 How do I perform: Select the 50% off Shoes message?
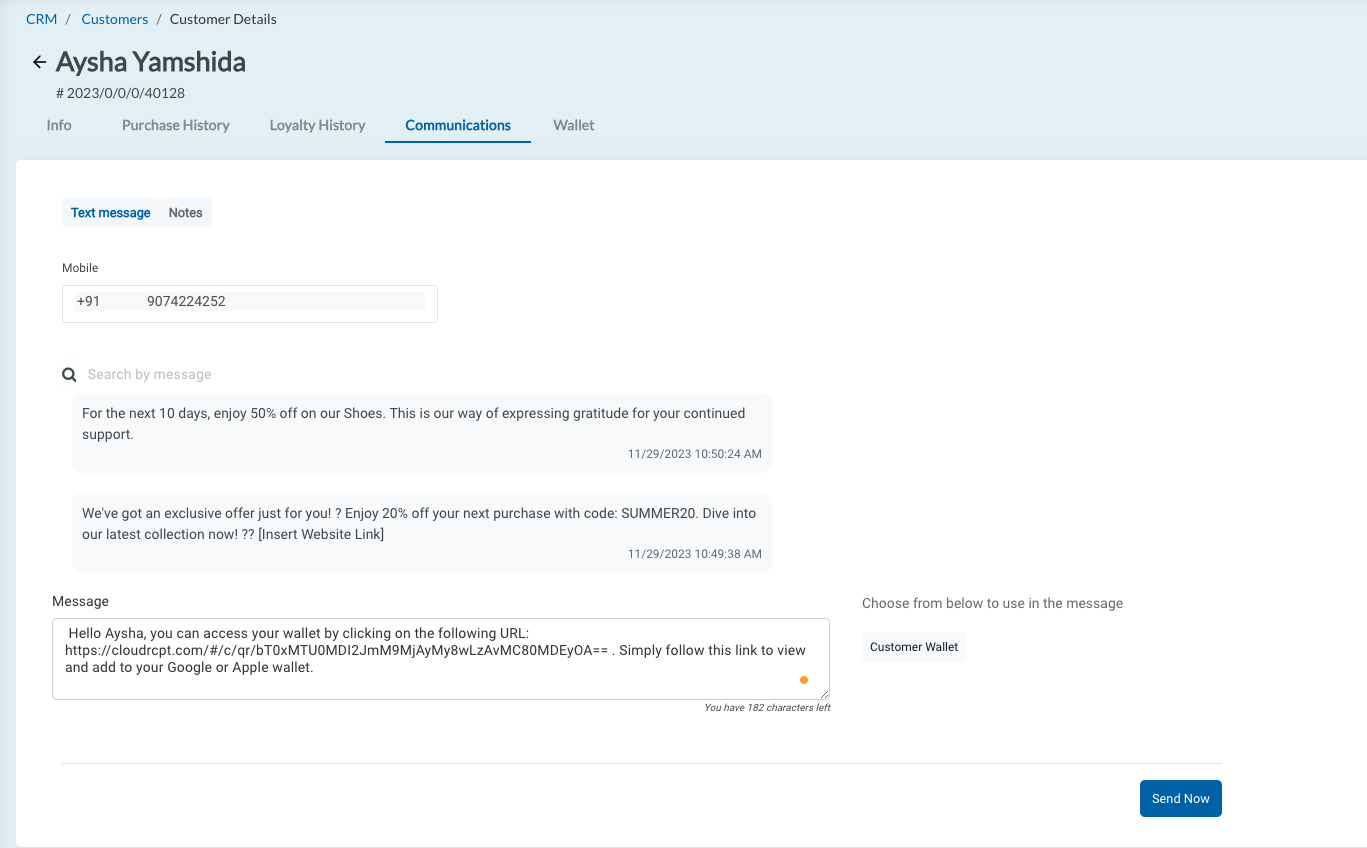tap(422, 433)
